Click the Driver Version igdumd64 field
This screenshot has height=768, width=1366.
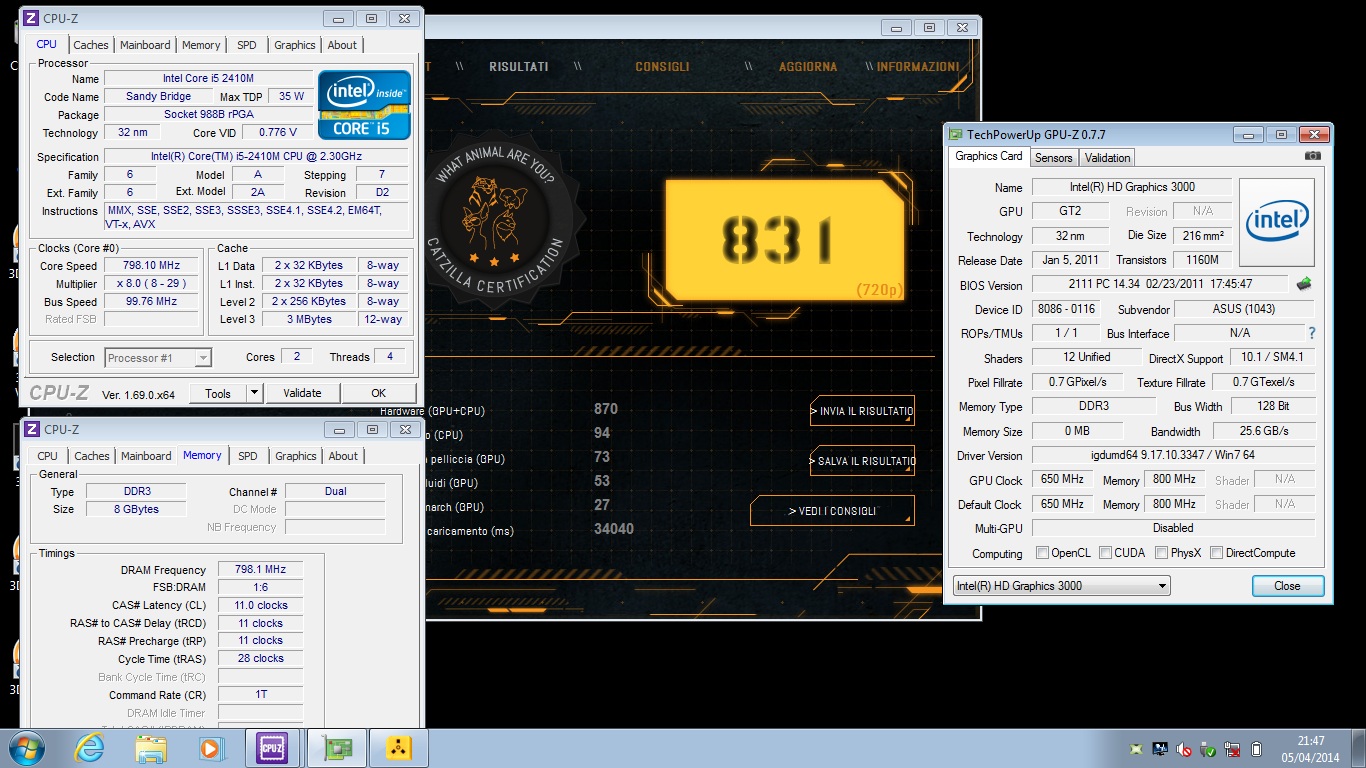[x=1173, y=455]
